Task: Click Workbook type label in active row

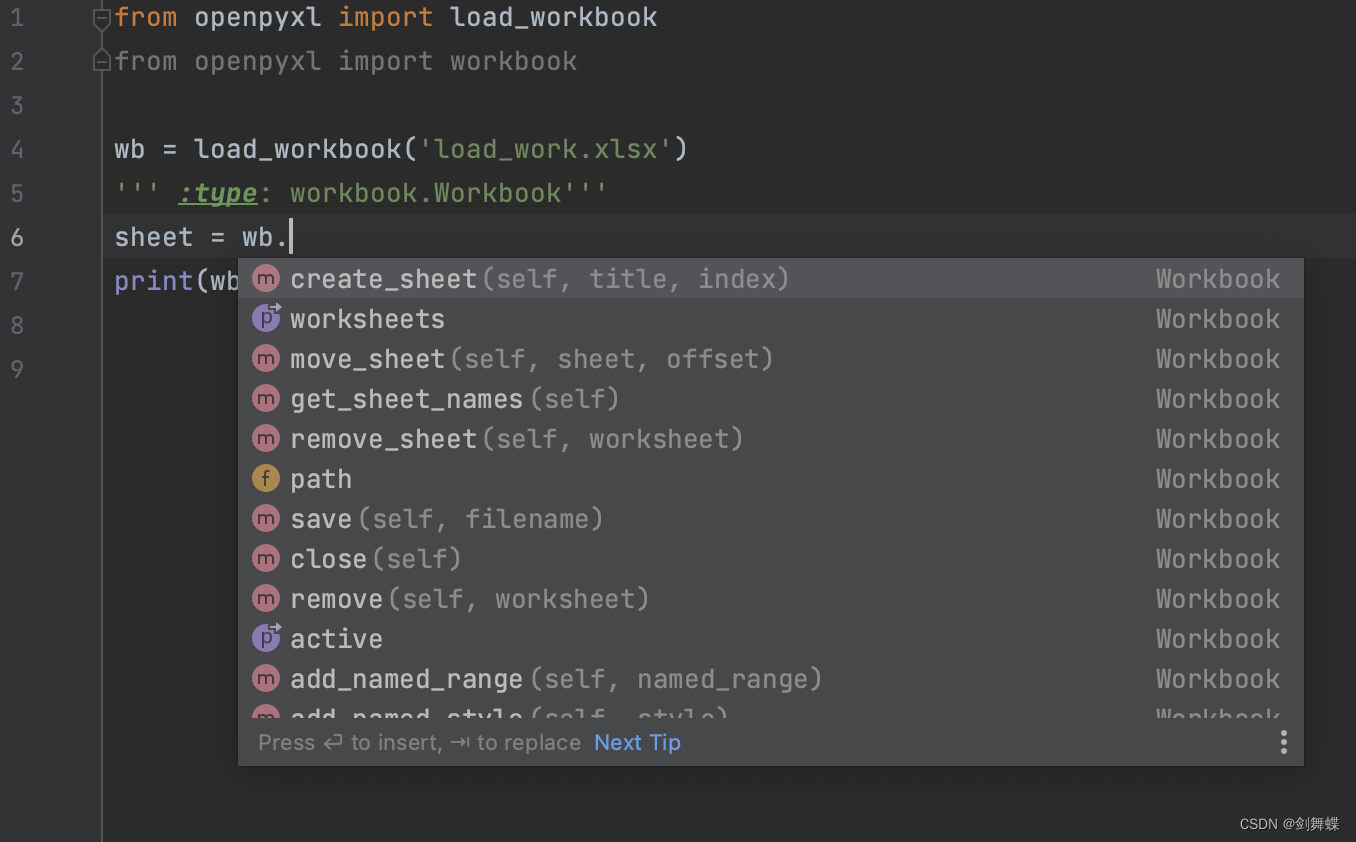Action: tap(1217, 638)
